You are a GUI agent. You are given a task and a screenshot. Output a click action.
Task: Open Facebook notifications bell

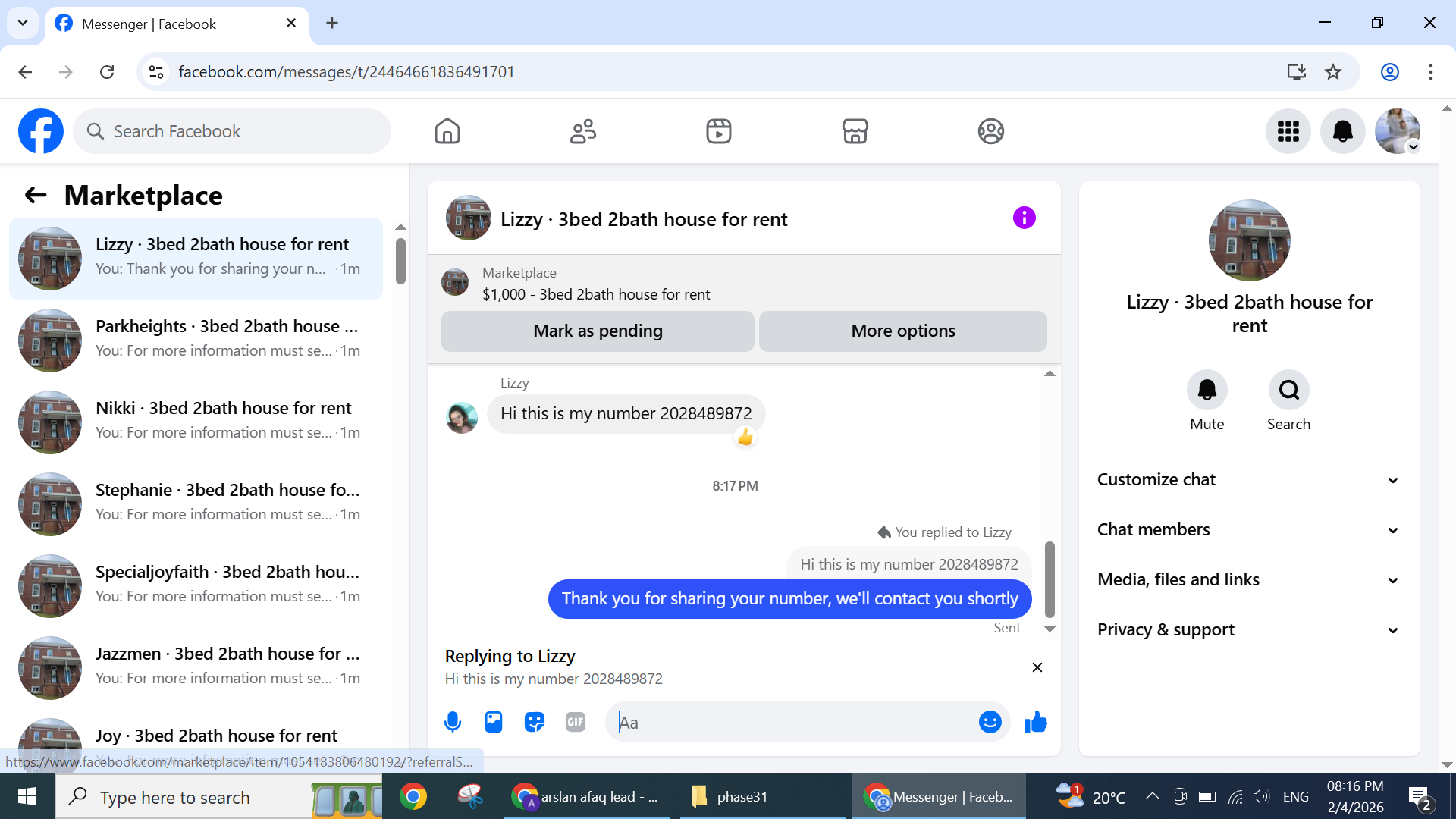[x=1342, y=131]
